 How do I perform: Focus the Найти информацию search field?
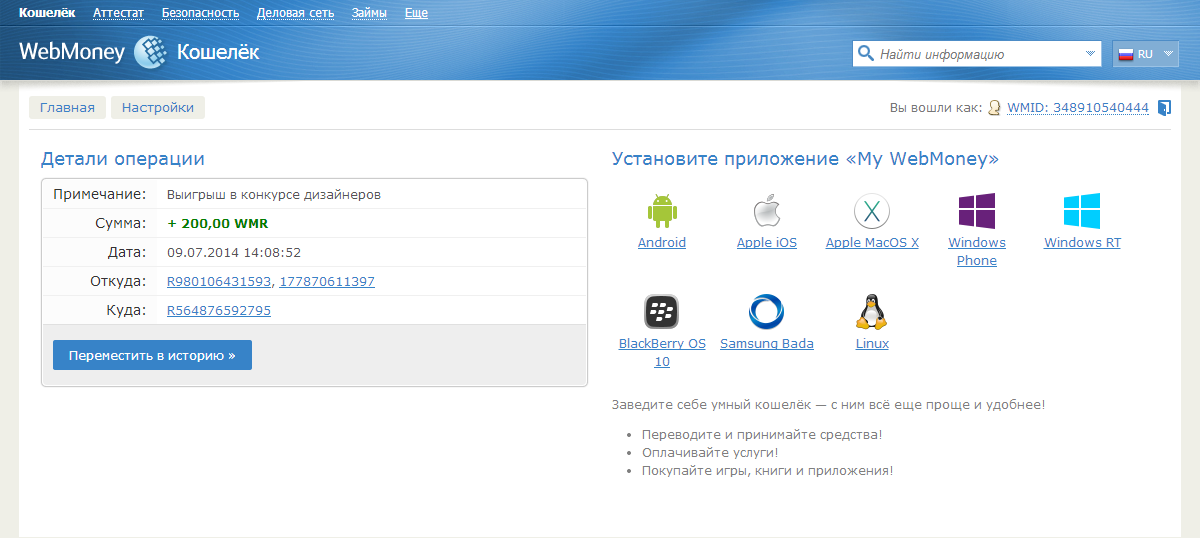pyautogui.click(x=977, y=54)
